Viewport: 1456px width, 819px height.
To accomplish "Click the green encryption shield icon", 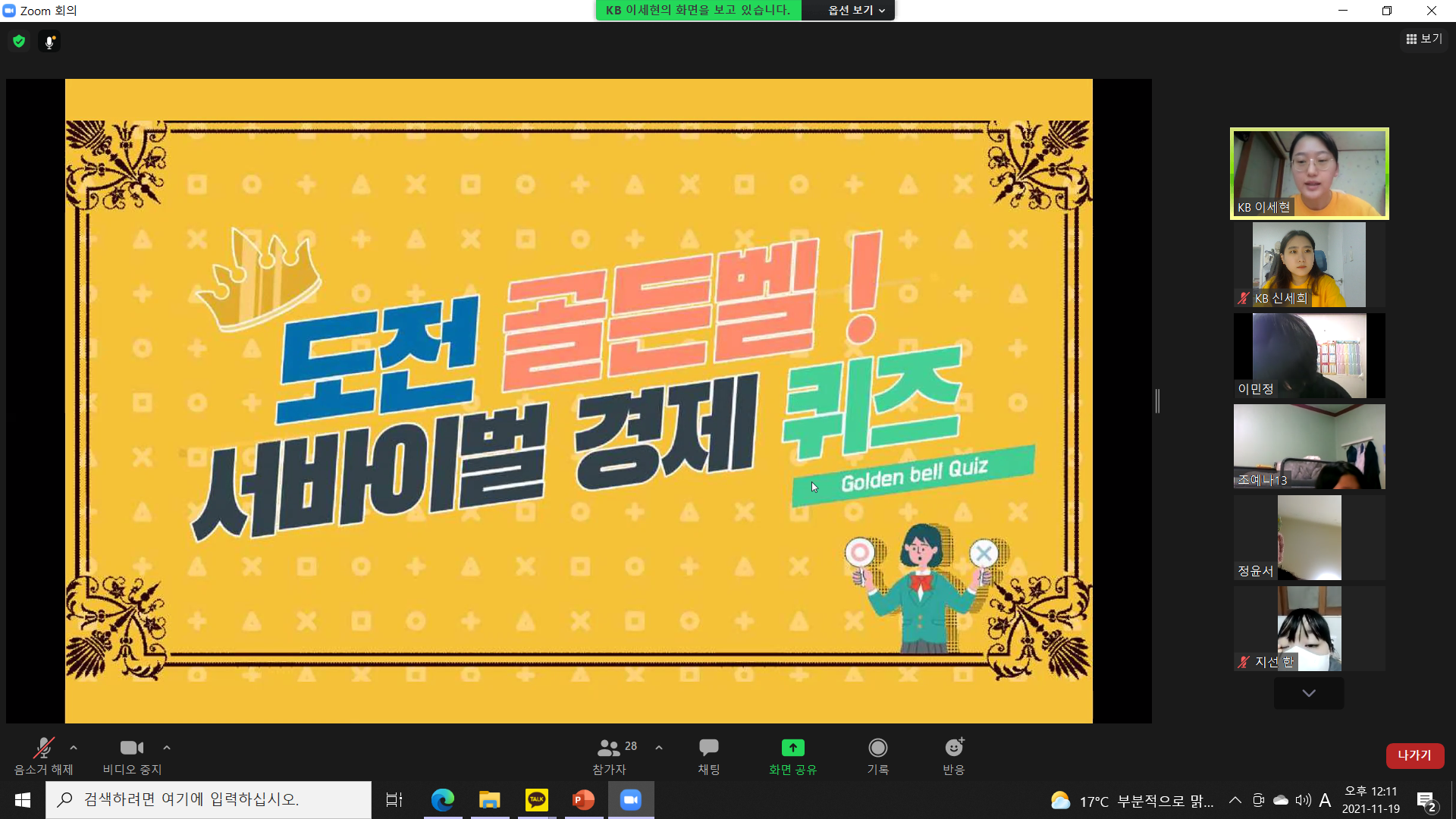I will 19,42.
